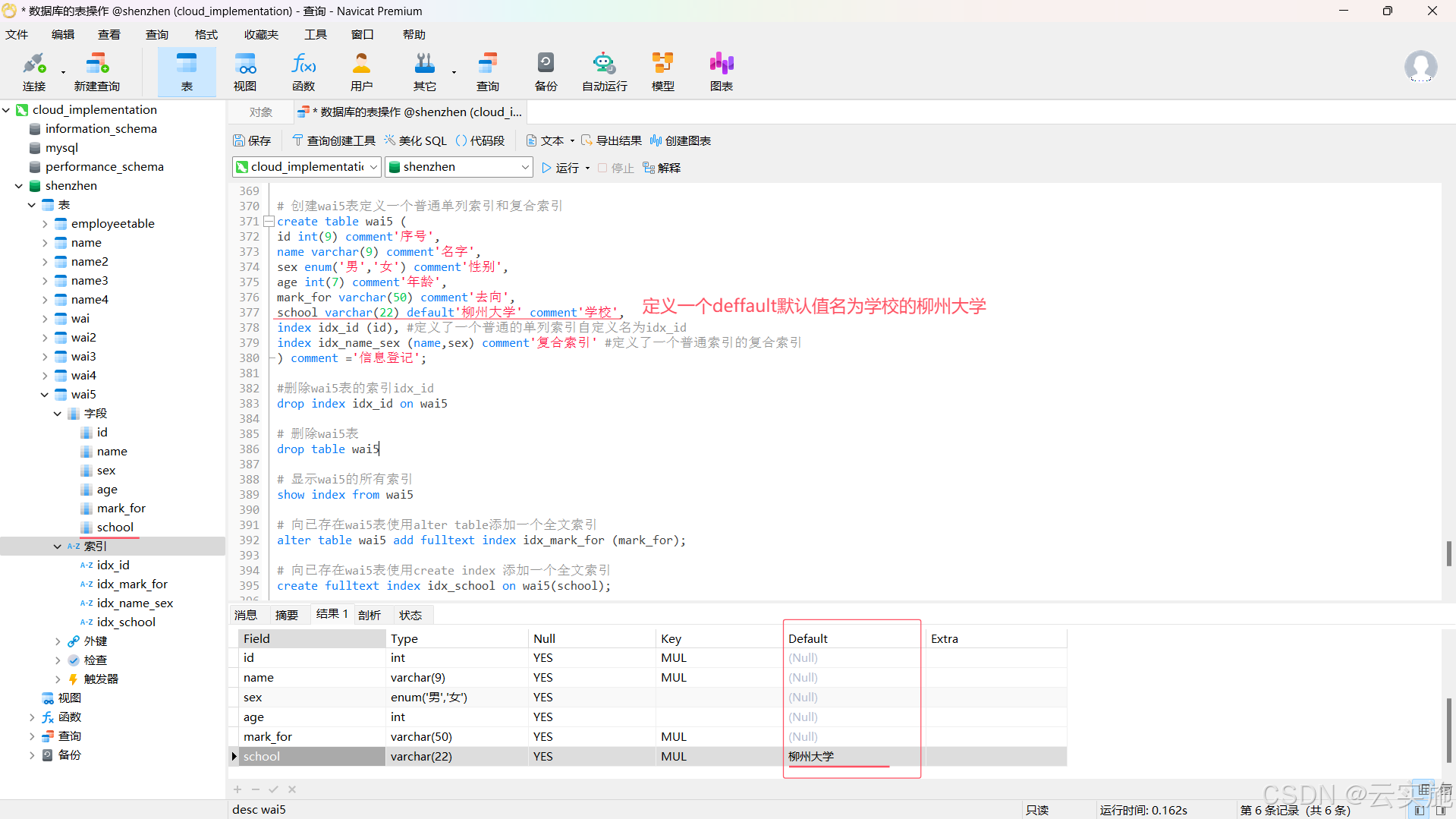
Task: Click the New Query (新建查询) icon
Action: (96, 72)
